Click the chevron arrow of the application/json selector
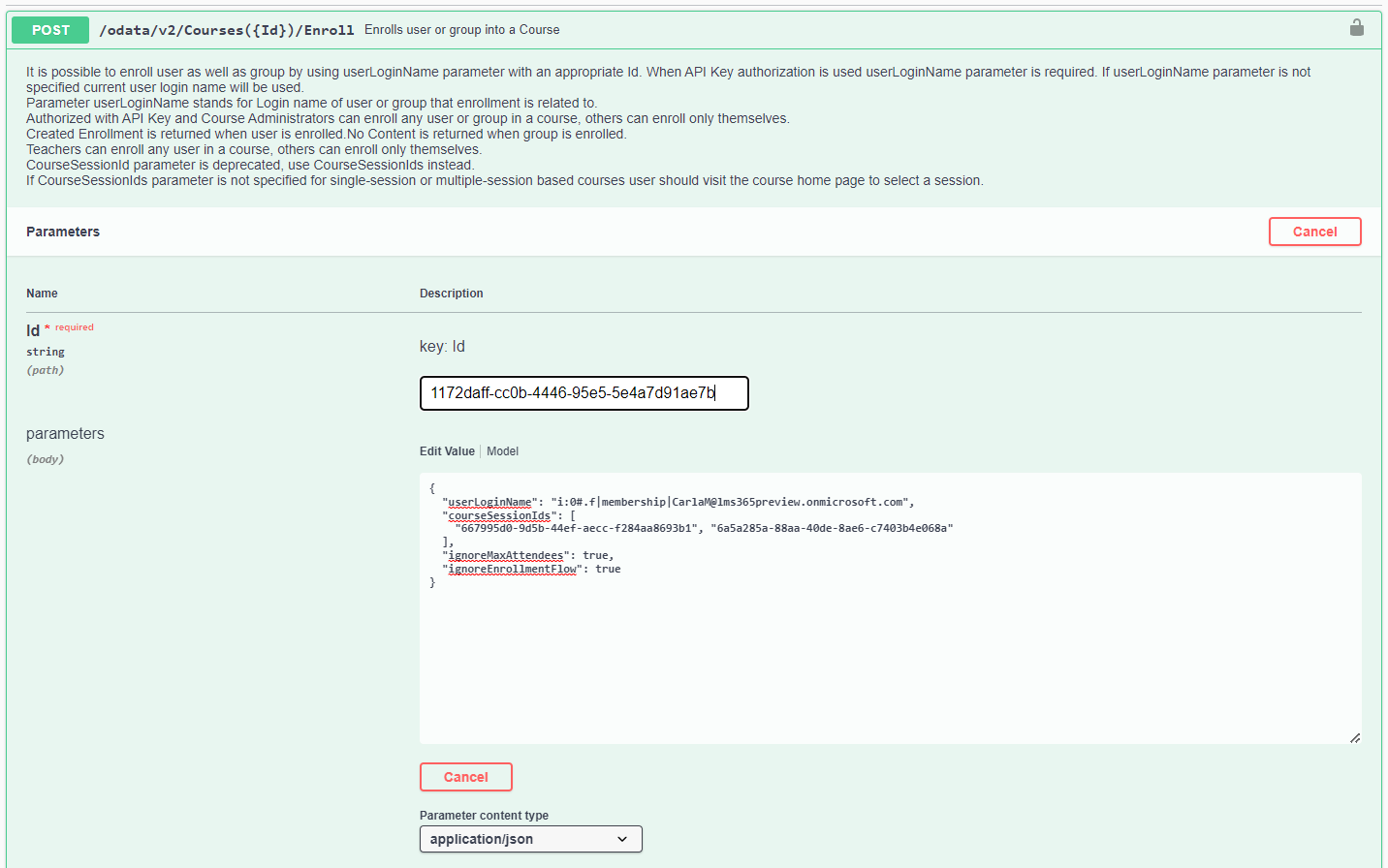 coord(622,839)
